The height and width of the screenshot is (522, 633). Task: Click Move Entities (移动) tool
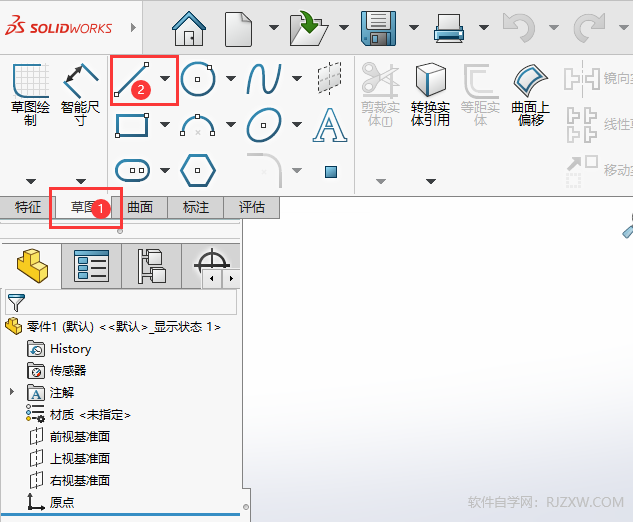pyautogui.click(x=598, y=170)
